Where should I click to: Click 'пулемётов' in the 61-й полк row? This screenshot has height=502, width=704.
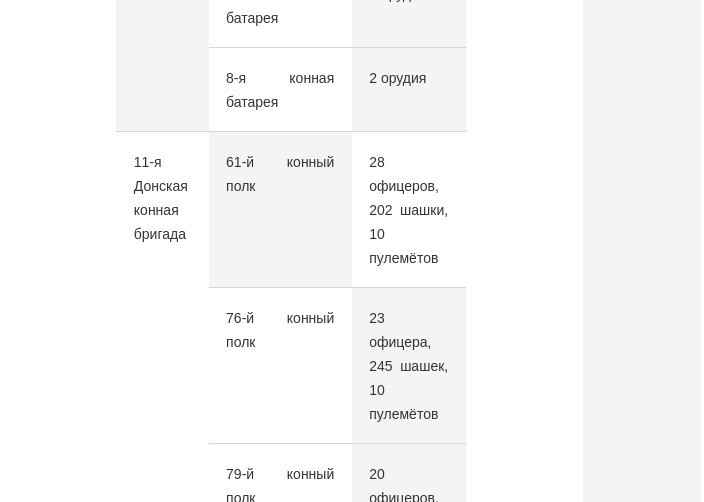[x=404, y=258]
